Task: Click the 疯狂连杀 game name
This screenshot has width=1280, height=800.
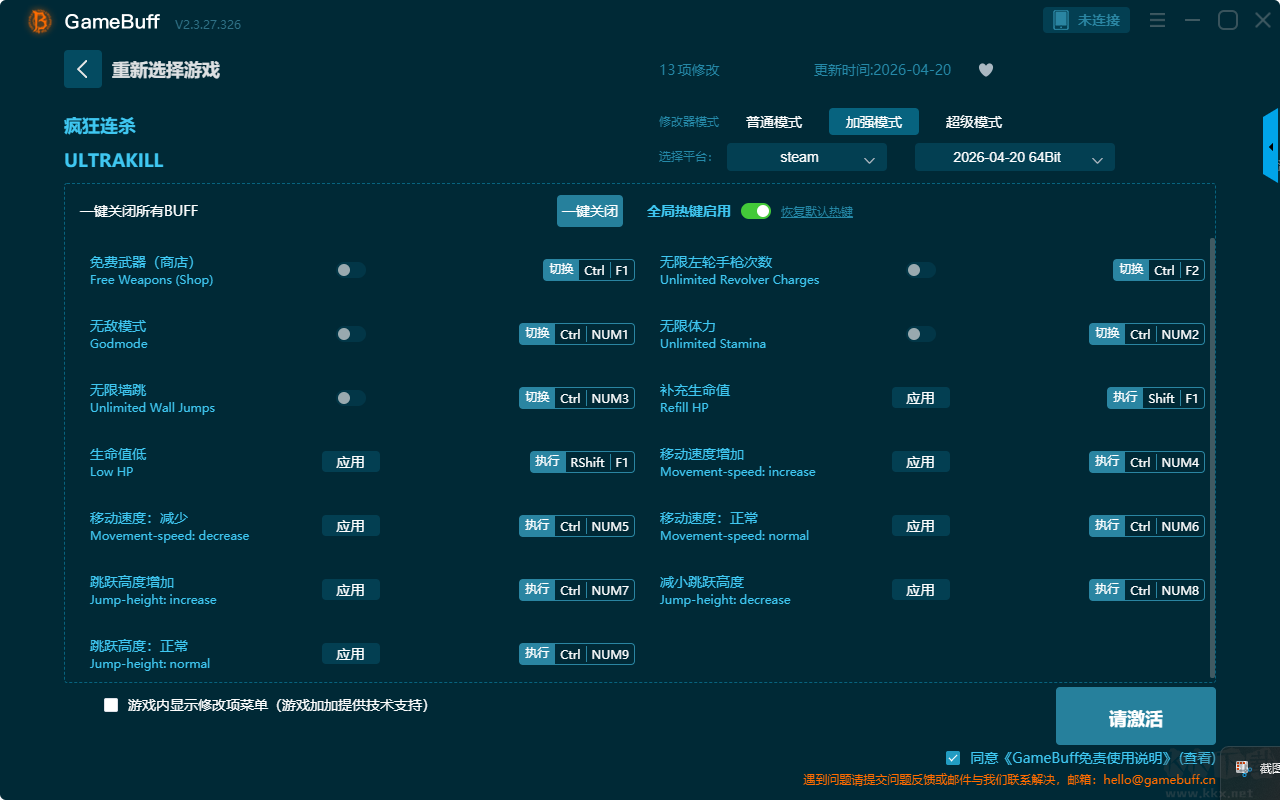Action: (100, 126)
